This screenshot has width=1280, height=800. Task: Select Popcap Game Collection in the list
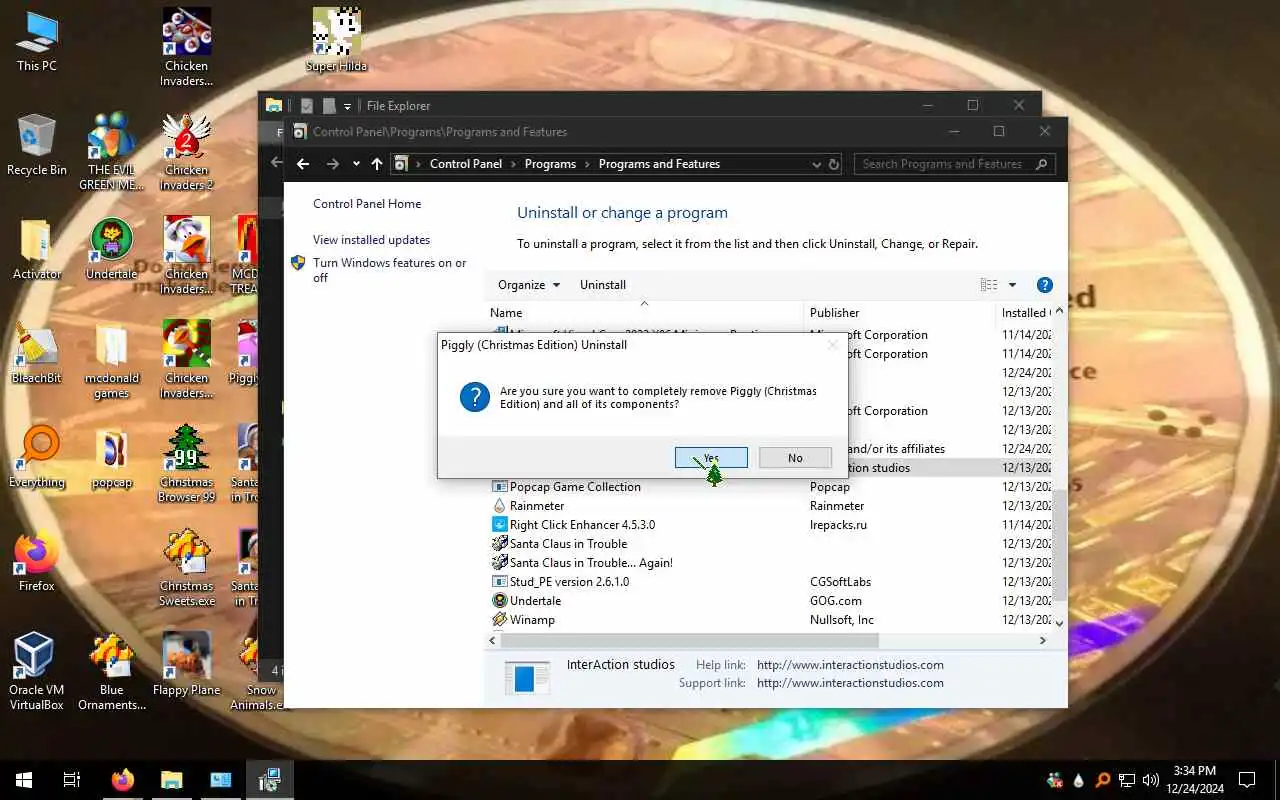click(x=575, y=487)
